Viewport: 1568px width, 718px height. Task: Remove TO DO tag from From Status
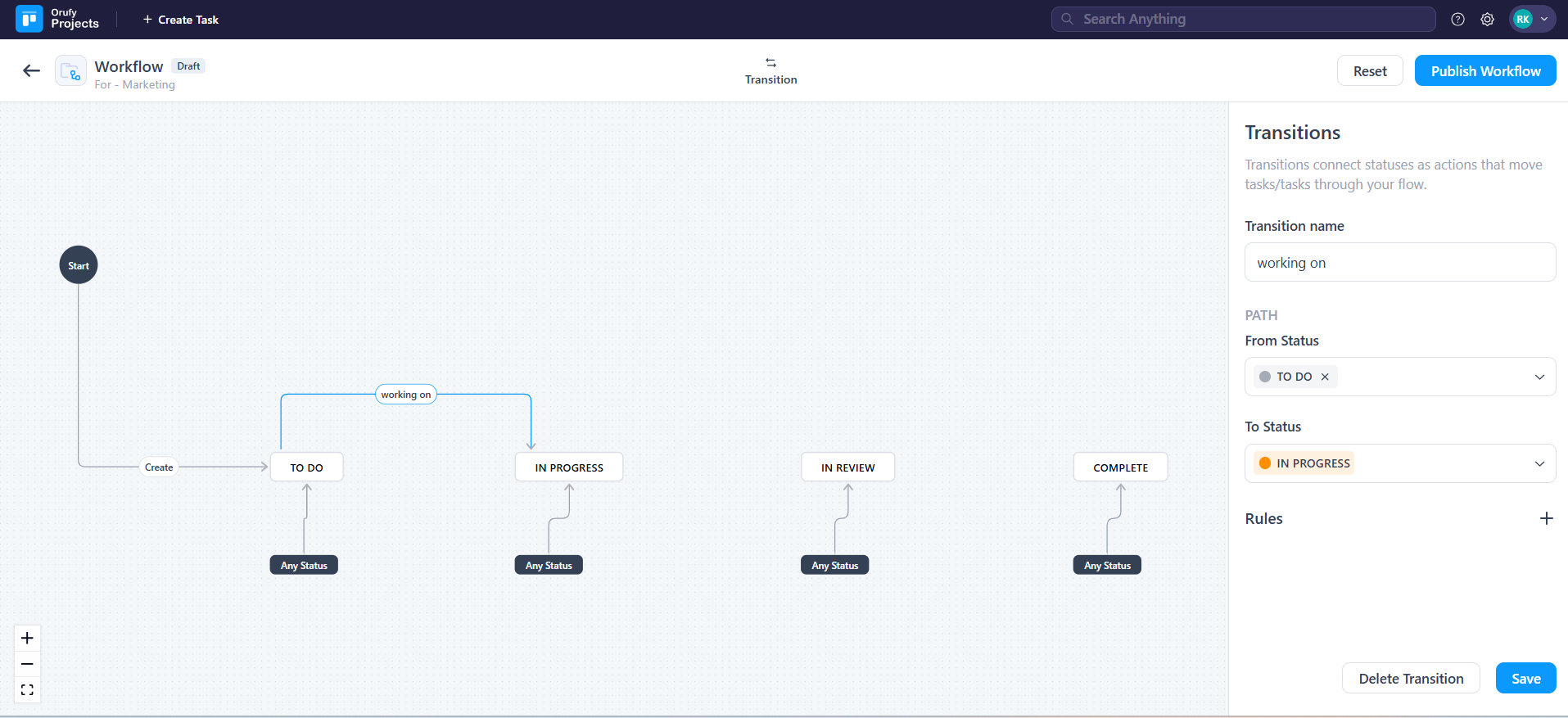1325,377
